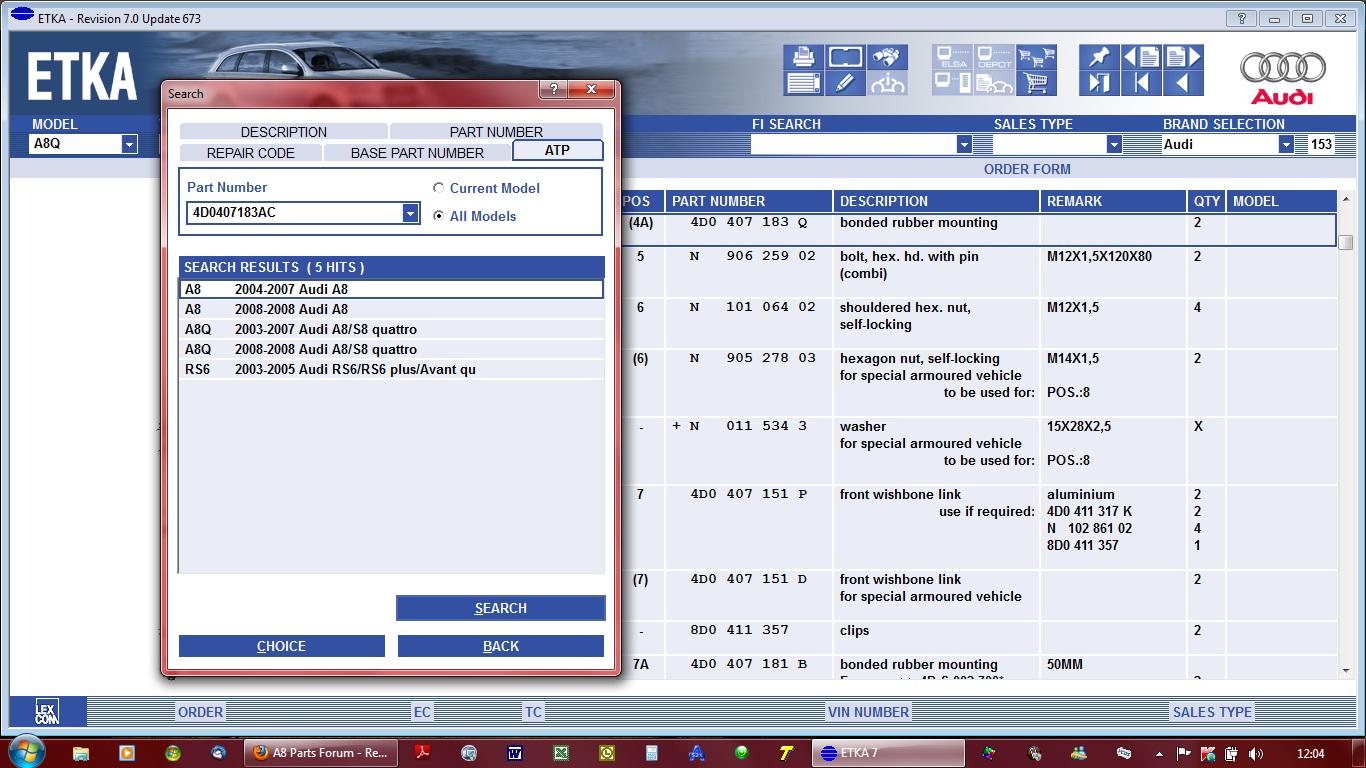Click the single left arrow back icon
Screen dimensions: 1366x768
tap(1183, 84)
